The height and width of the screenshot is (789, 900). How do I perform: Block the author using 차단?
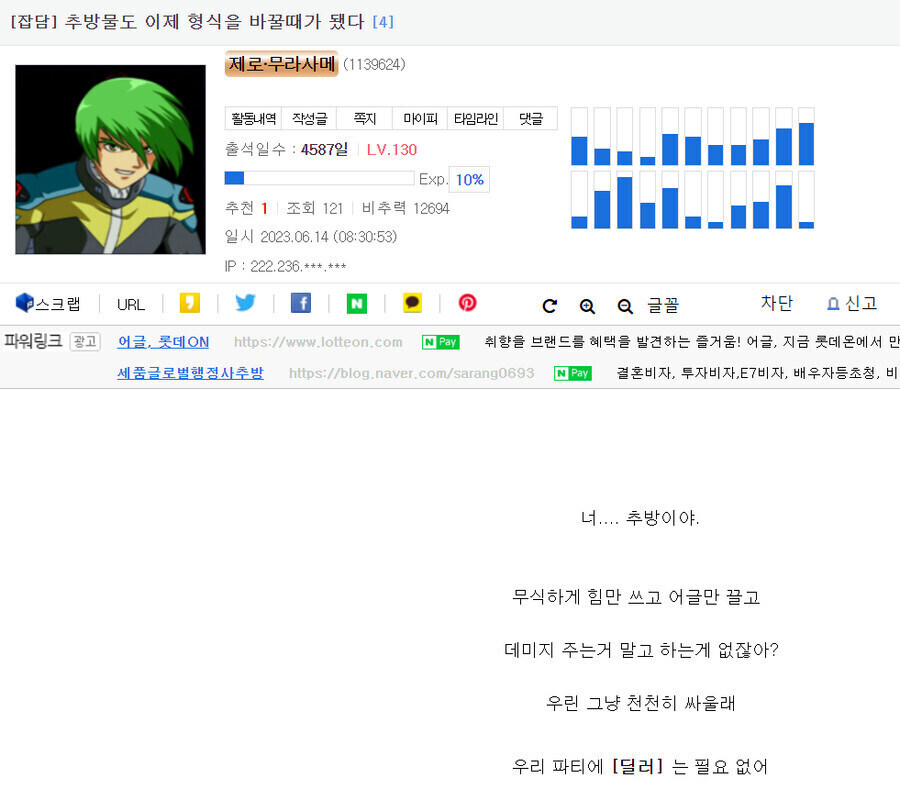[778, 303]
